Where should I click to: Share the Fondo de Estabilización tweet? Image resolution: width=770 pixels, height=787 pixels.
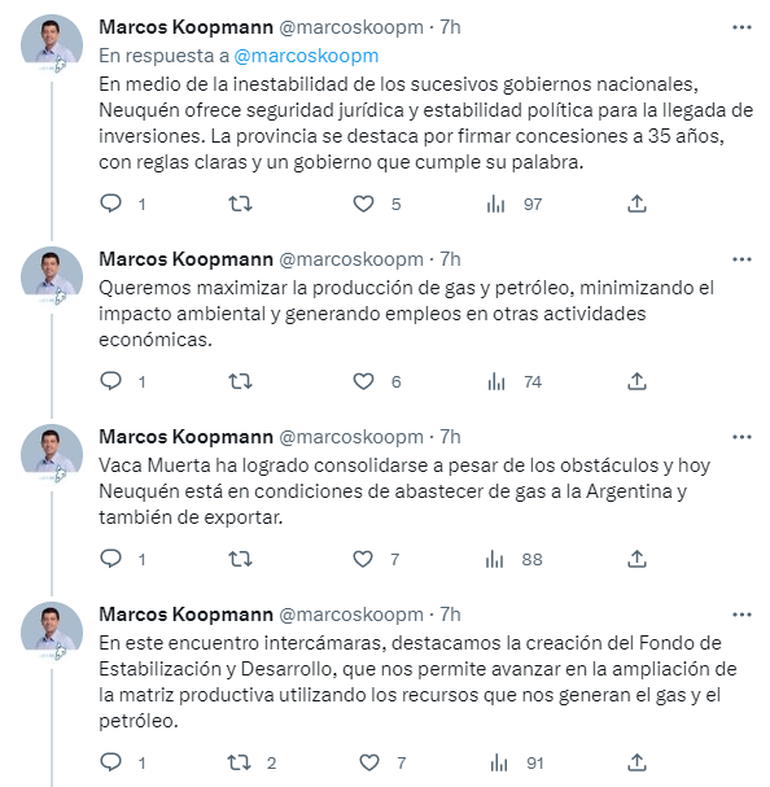[x=637, y=763]
